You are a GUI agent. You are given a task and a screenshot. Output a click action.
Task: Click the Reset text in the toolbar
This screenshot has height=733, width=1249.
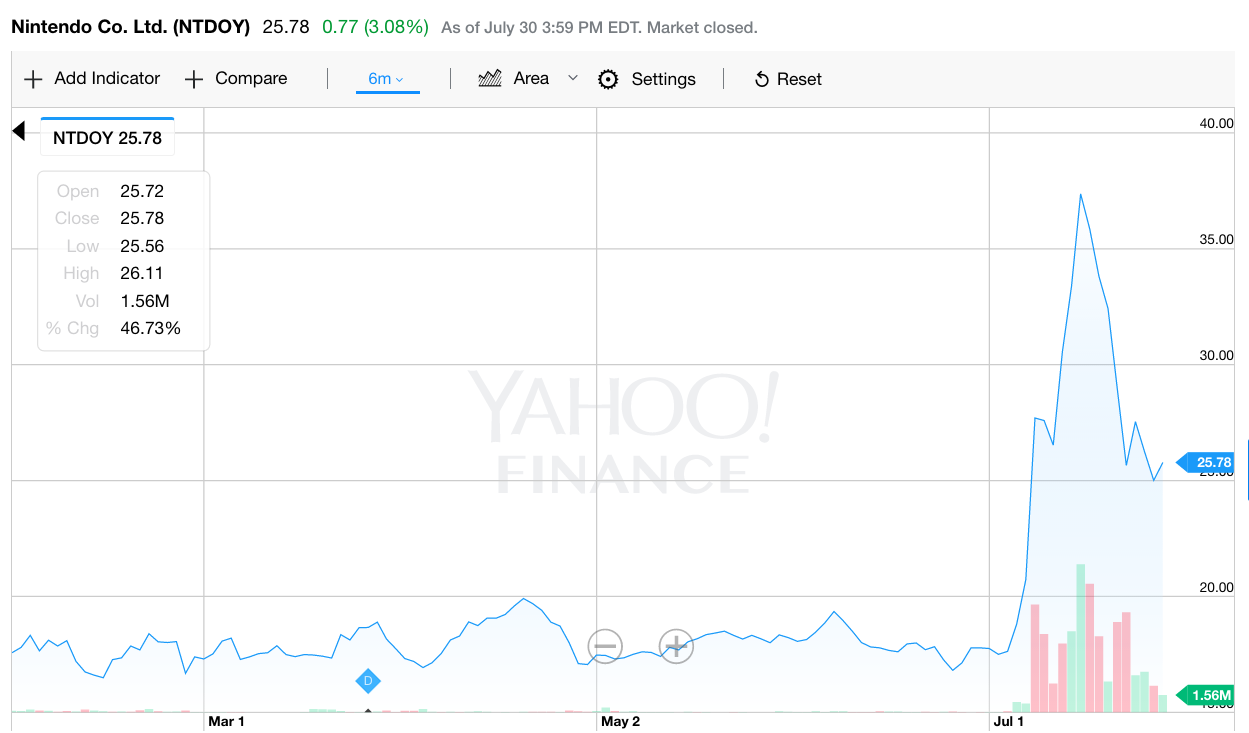(x=799, y=79)
